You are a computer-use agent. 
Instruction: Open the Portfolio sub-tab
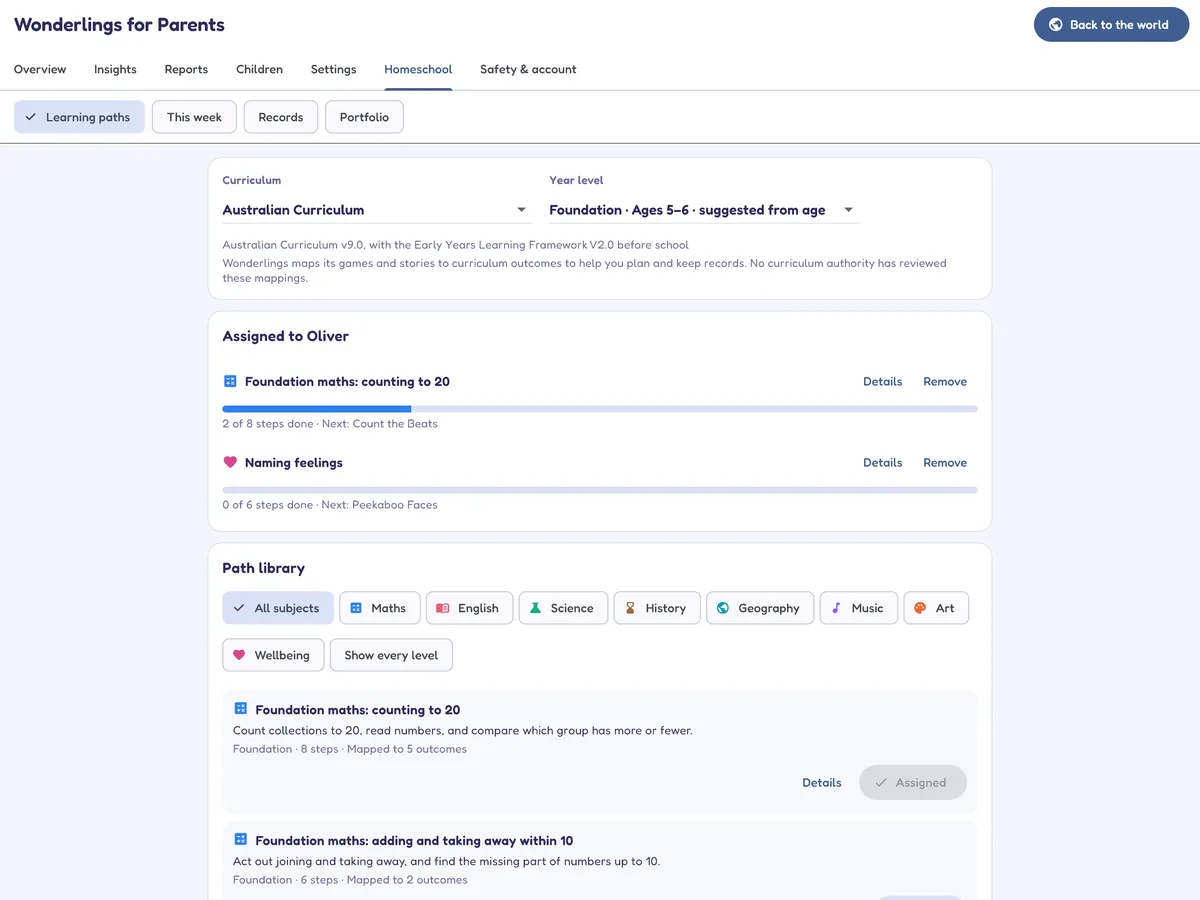tap(364, 117)
